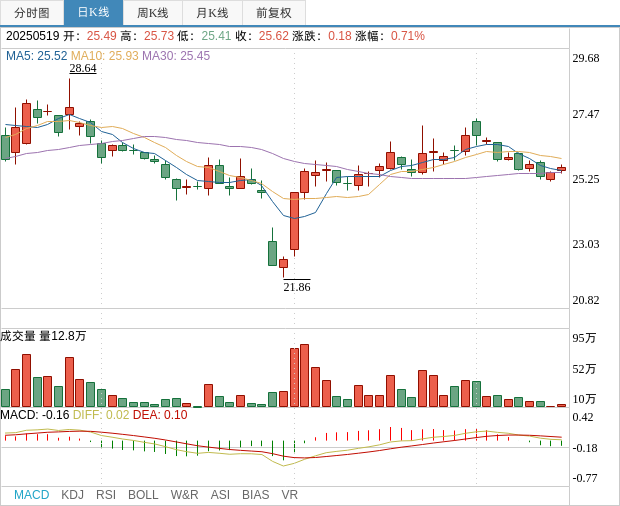Click the candlestick with the 28.64 high
The image size is (620, 506).
pos(70,104)
